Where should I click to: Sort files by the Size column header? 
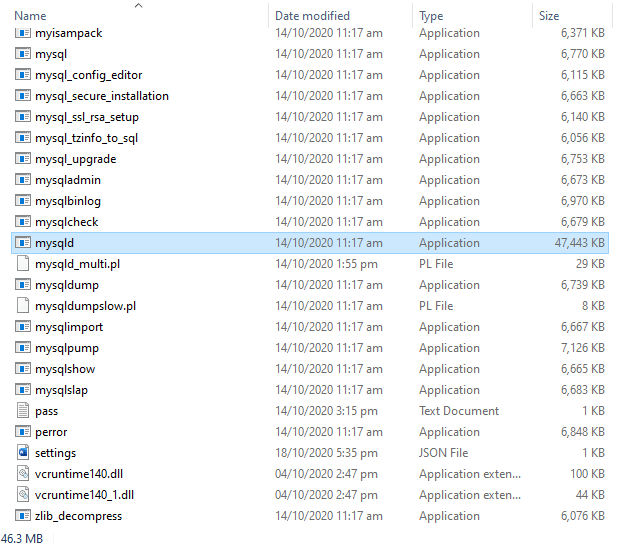click(x=549, y=16)
